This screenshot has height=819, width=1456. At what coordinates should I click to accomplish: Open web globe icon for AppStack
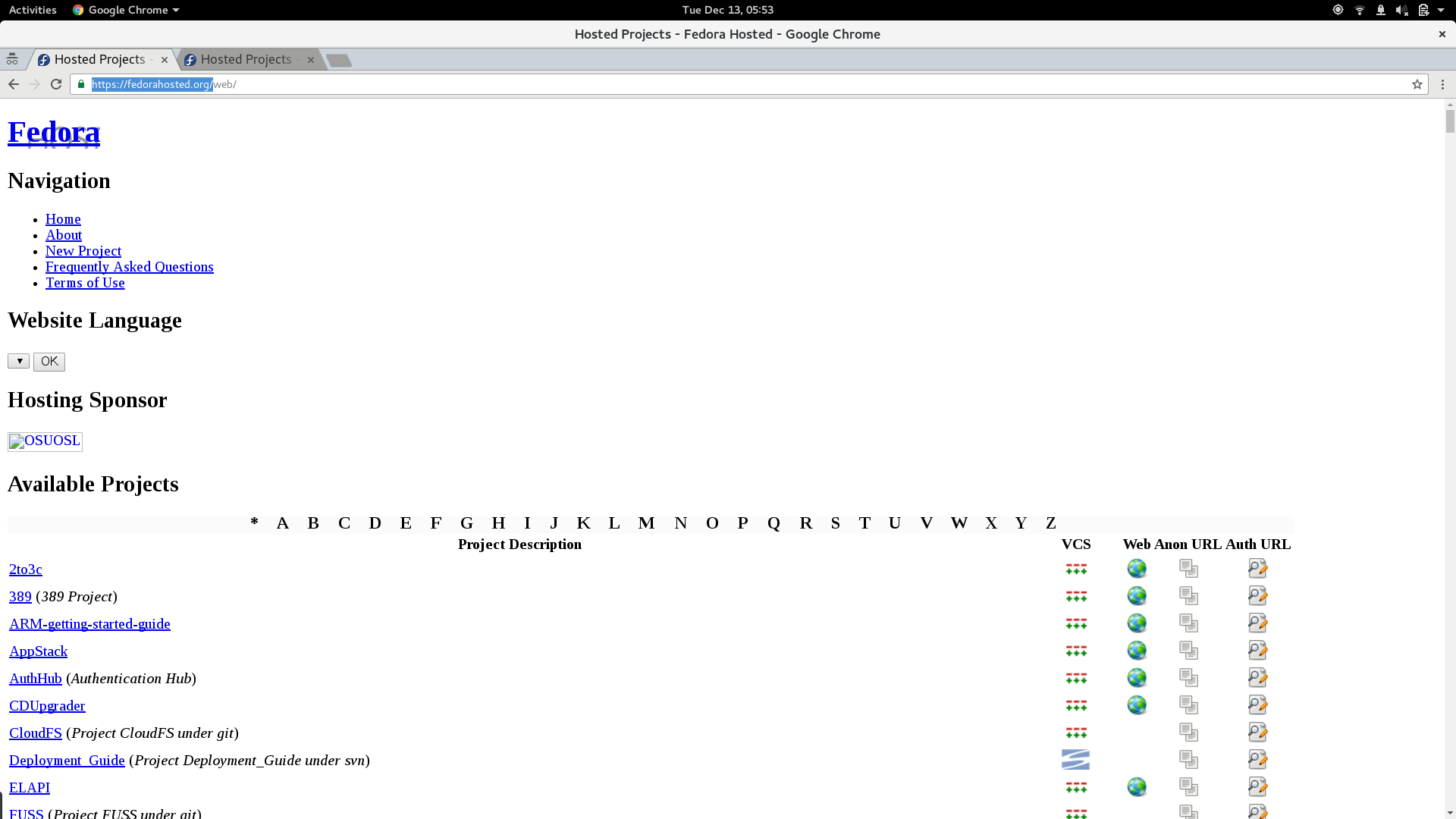coord(1137,651)
